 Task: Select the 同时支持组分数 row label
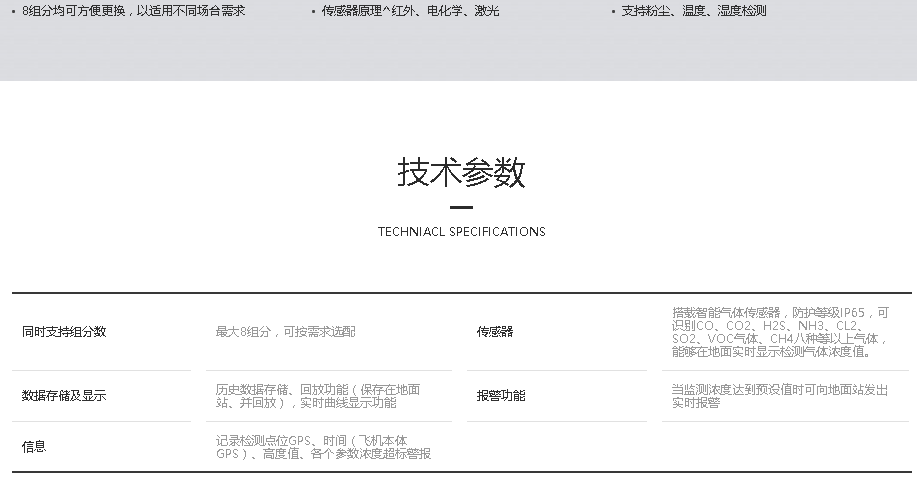point(64,332)
